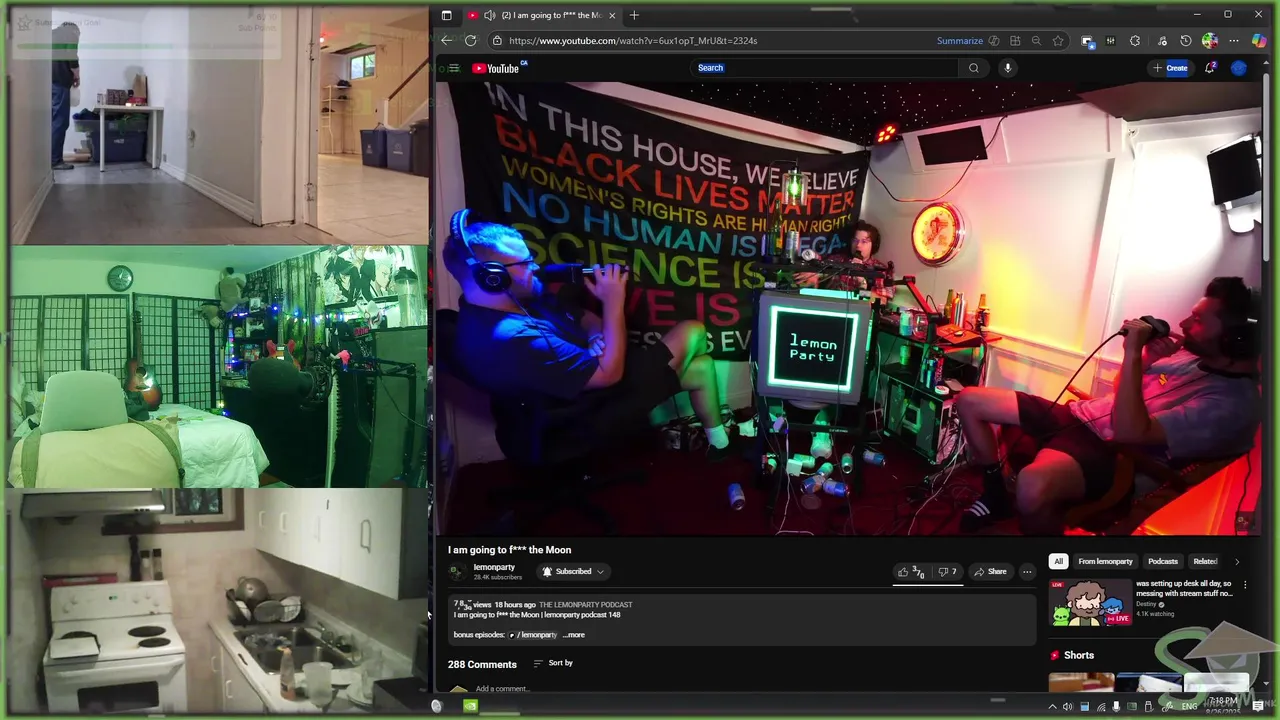Image resolution: width=1280 pixels, height=720 pixels.
Task: Open the media control music note icon
Action: tap(1161, 41)
